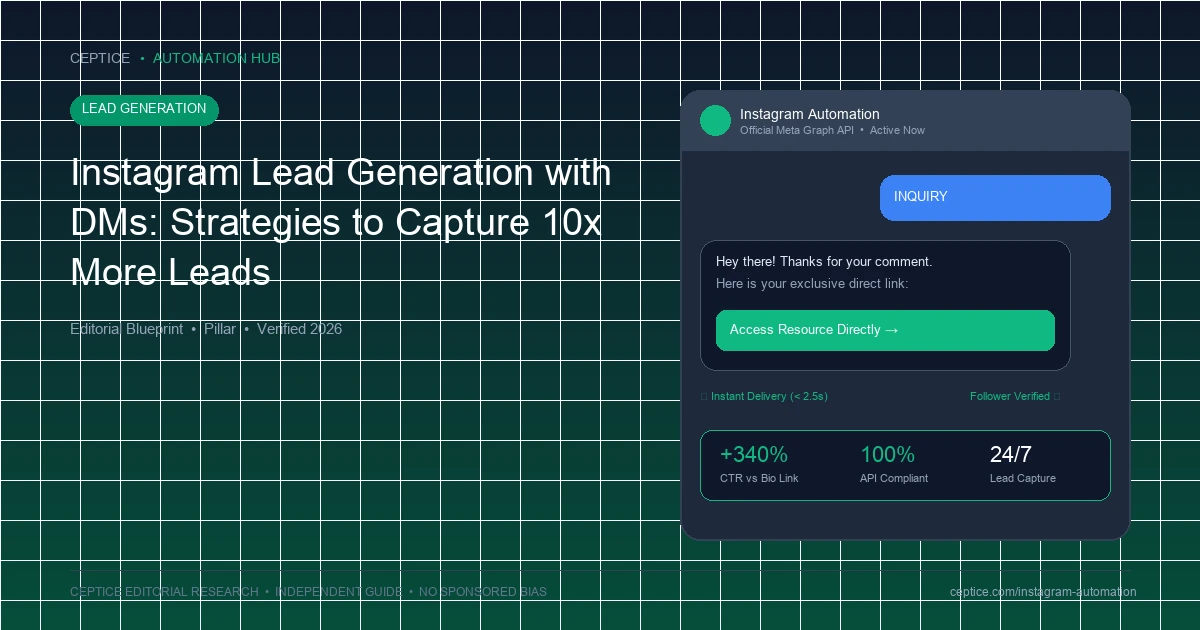Click the 24/7 statistic value
1200x630 pixels.
pyautogui.click(x=1010, y=455)
